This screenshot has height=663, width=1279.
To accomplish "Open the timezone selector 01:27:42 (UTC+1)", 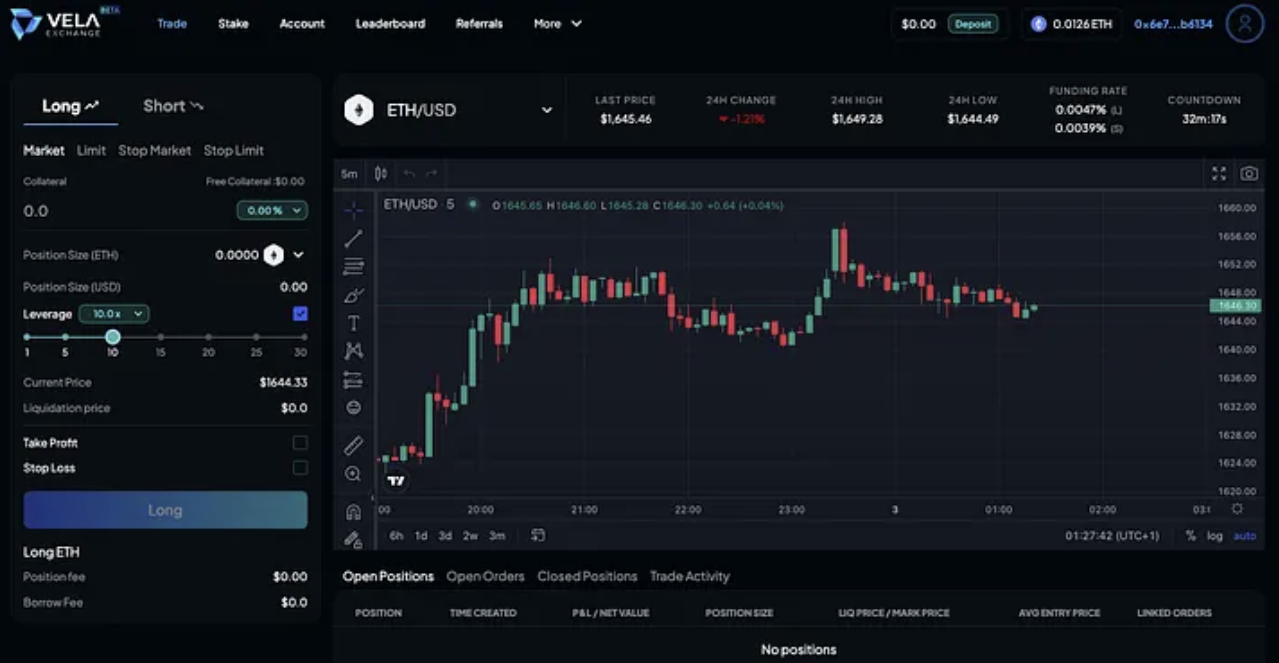I will (1112, 536).
